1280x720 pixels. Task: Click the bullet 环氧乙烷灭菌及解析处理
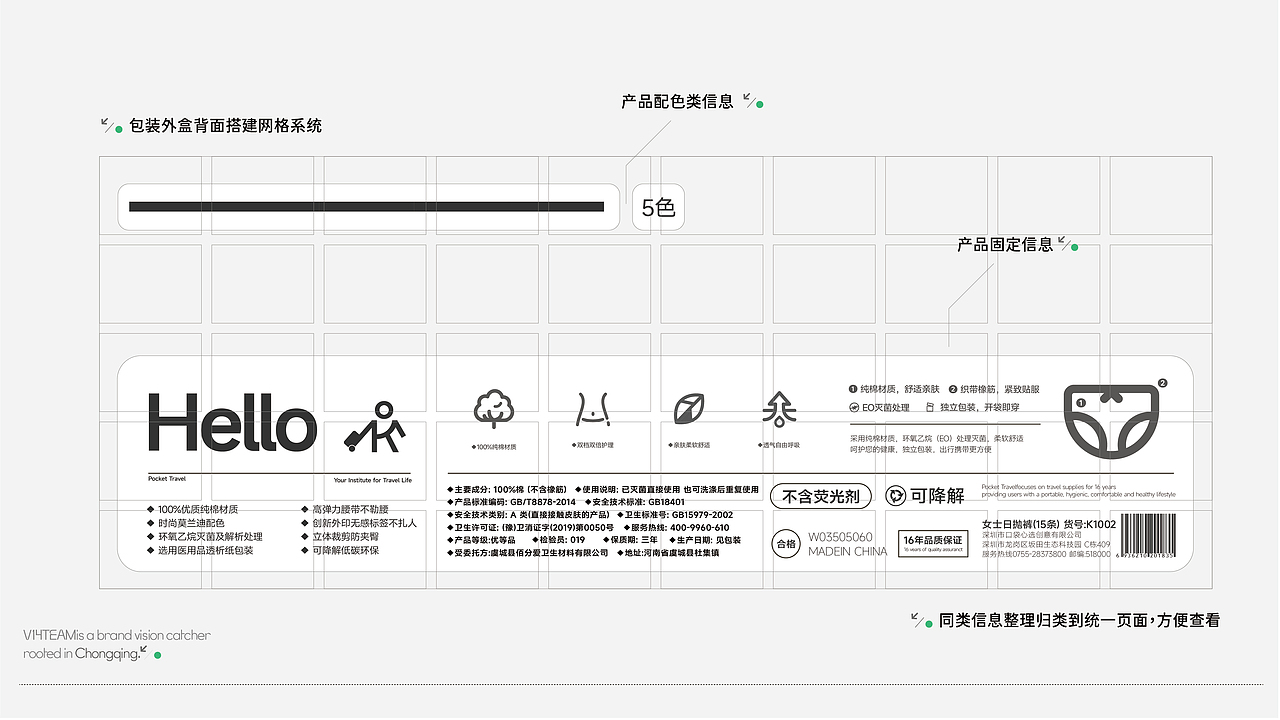[x=204, y=537]
